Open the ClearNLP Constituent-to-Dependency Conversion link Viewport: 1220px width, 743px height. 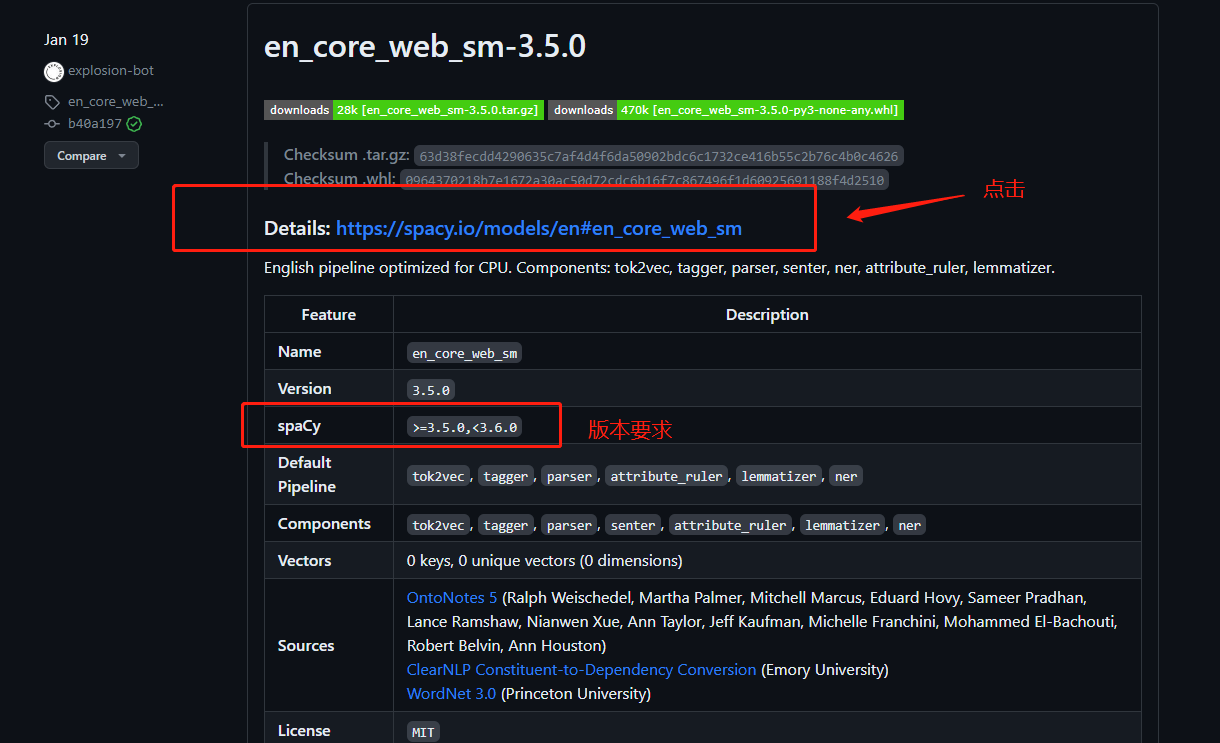pos(580,669)
